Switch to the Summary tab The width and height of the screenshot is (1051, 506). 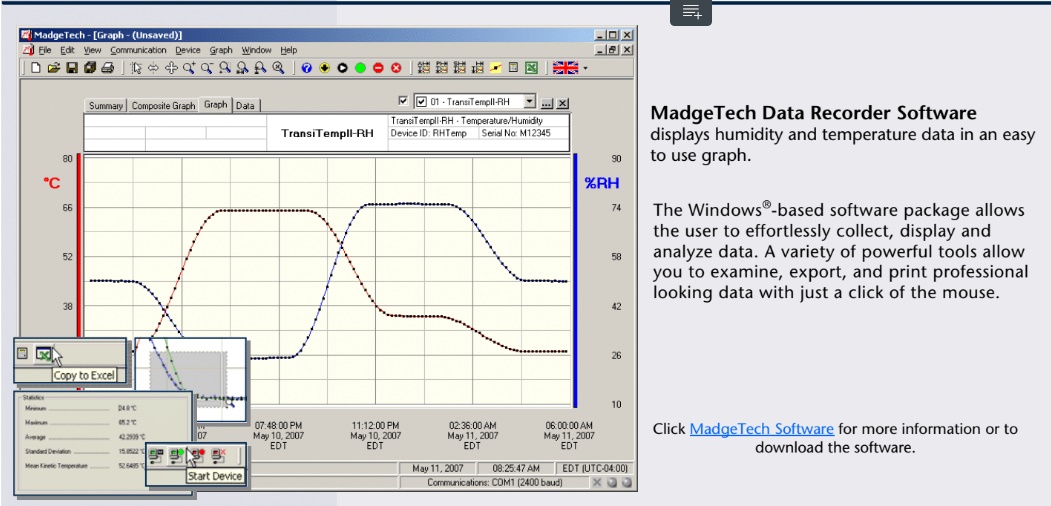pos(106,105)
